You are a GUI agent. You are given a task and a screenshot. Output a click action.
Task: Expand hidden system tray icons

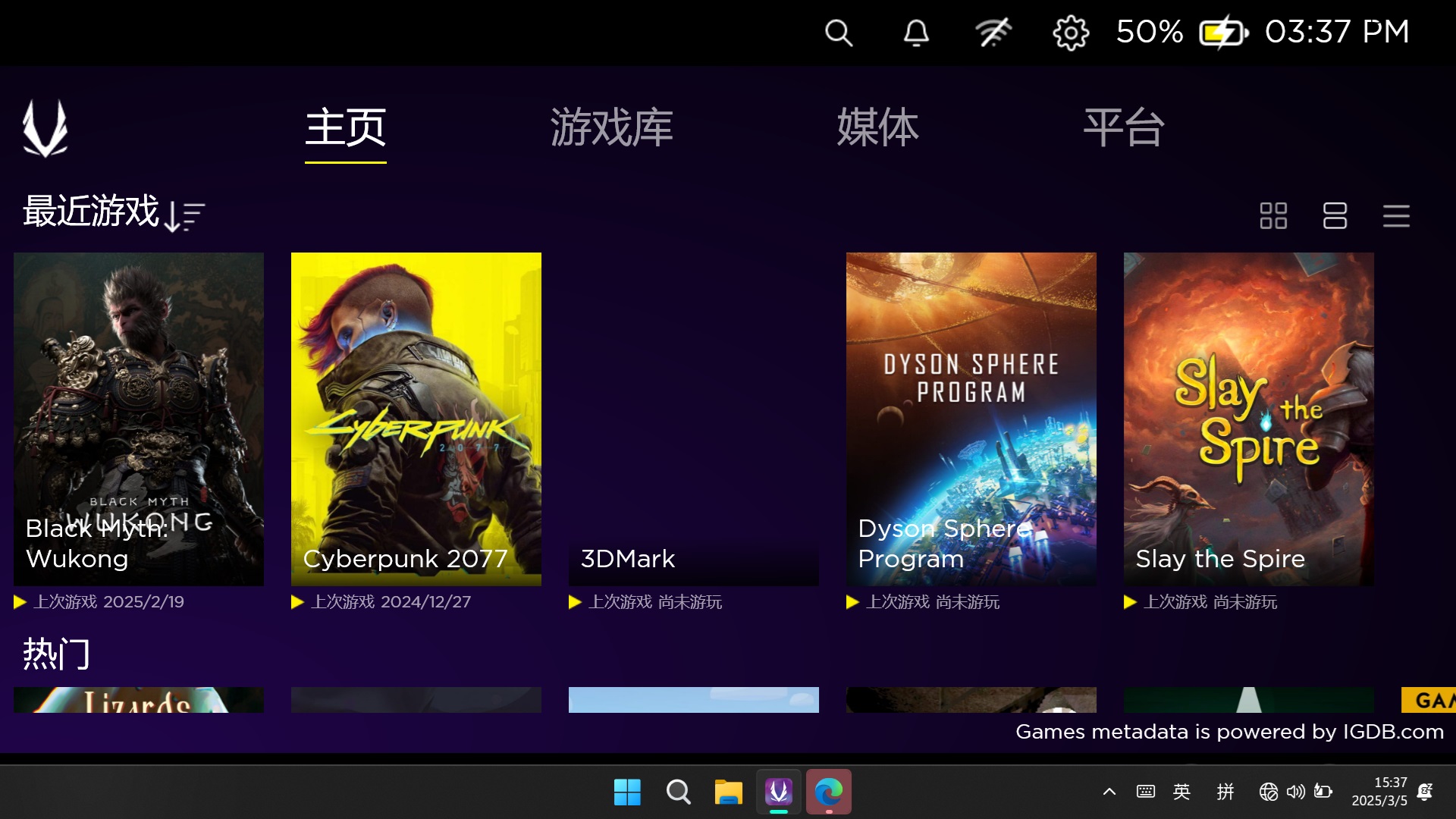pos(1109,792)
